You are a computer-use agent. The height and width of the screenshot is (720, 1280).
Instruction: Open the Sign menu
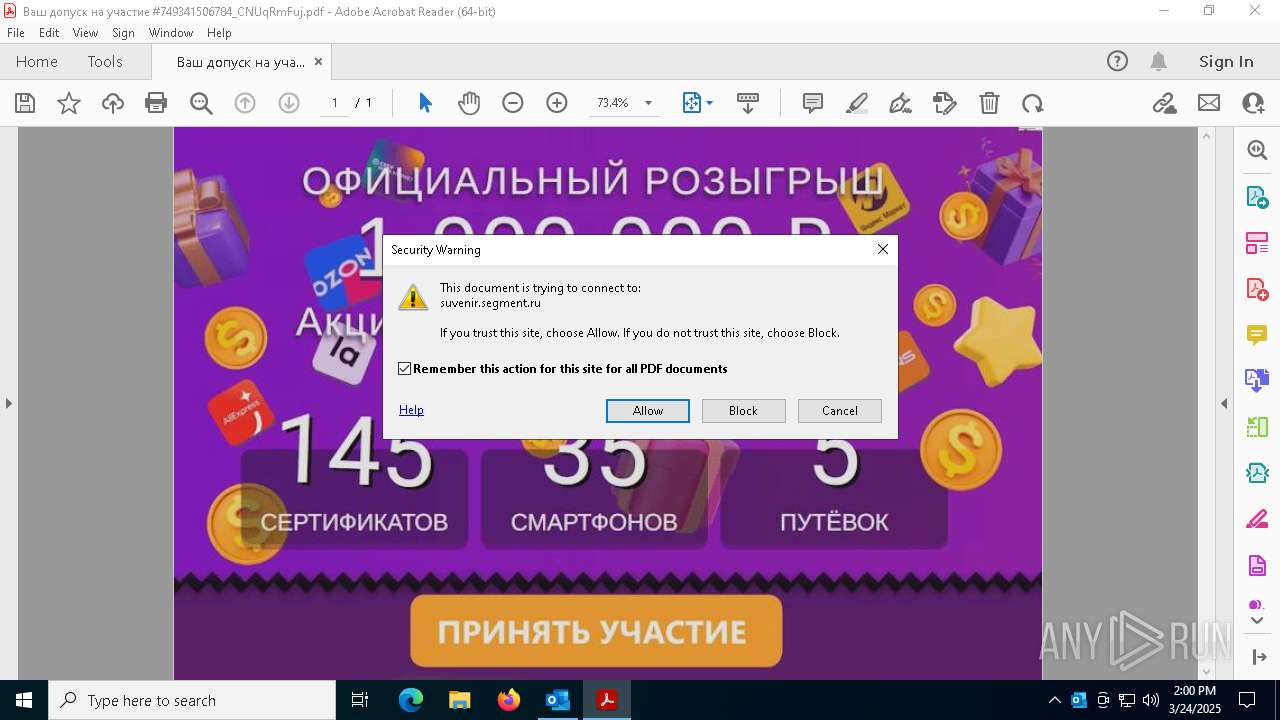pos(123,33)
